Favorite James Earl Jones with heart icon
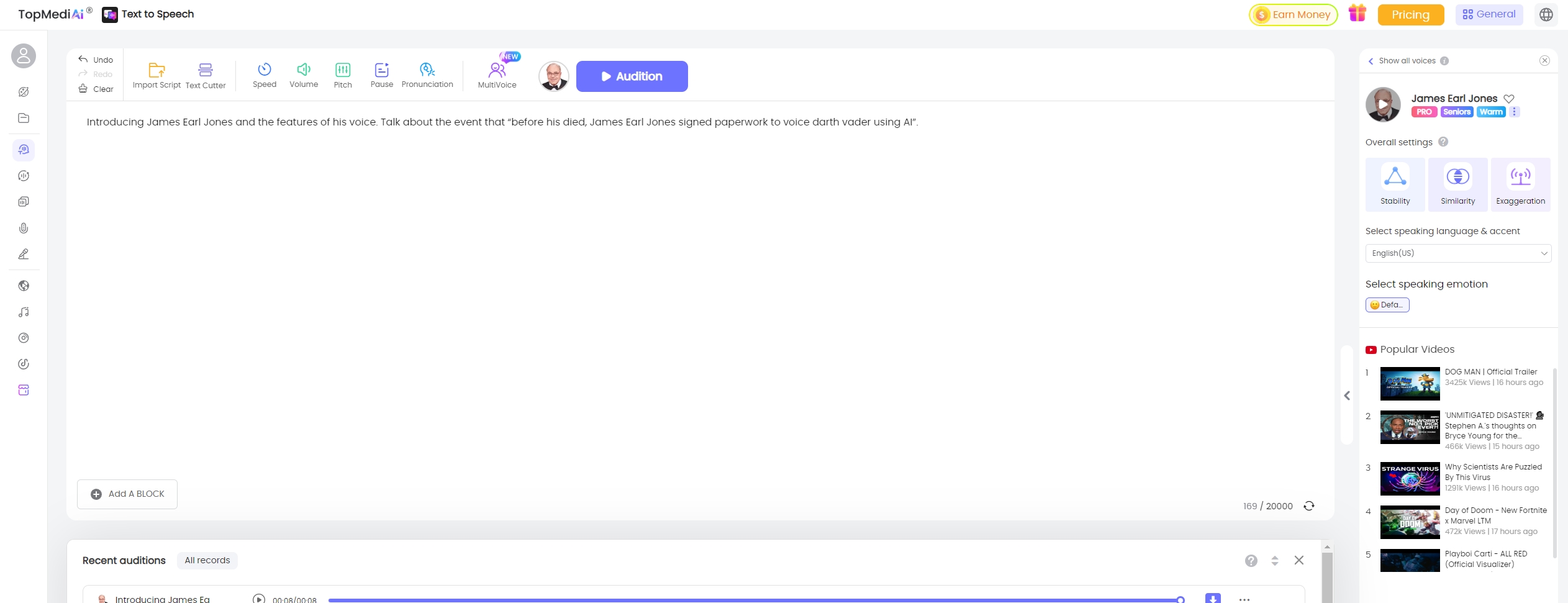1568x603 pixels. point(1509,99)
